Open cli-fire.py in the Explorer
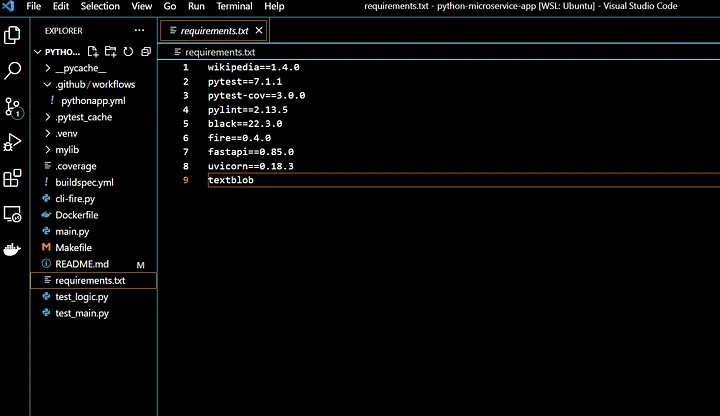 pos(93,199)
